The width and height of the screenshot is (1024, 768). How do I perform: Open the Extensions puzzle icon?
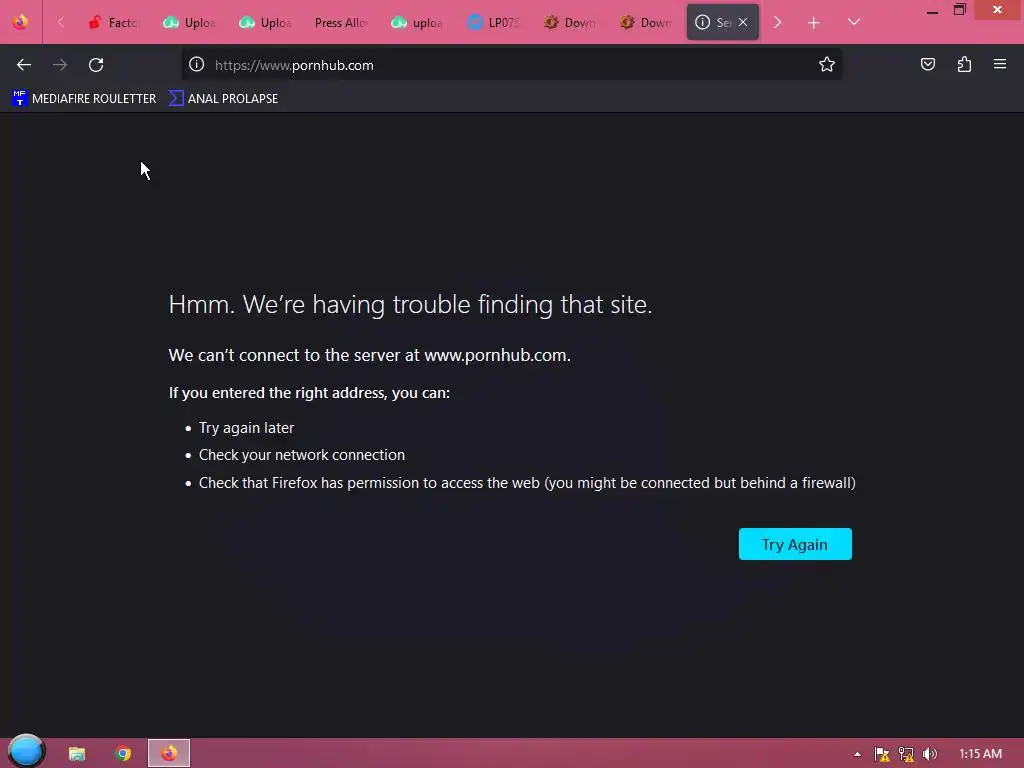964,64
